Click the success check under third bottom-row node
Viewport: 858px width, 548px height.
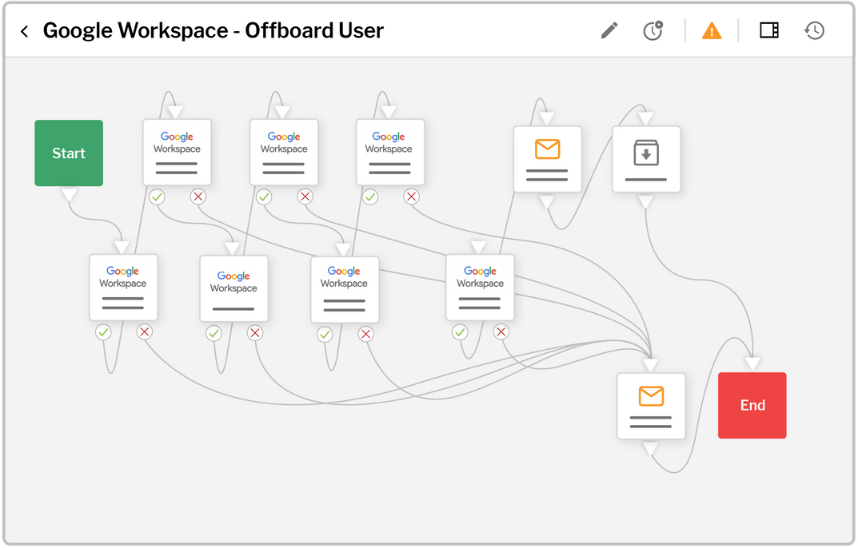(x=324, y=334)
